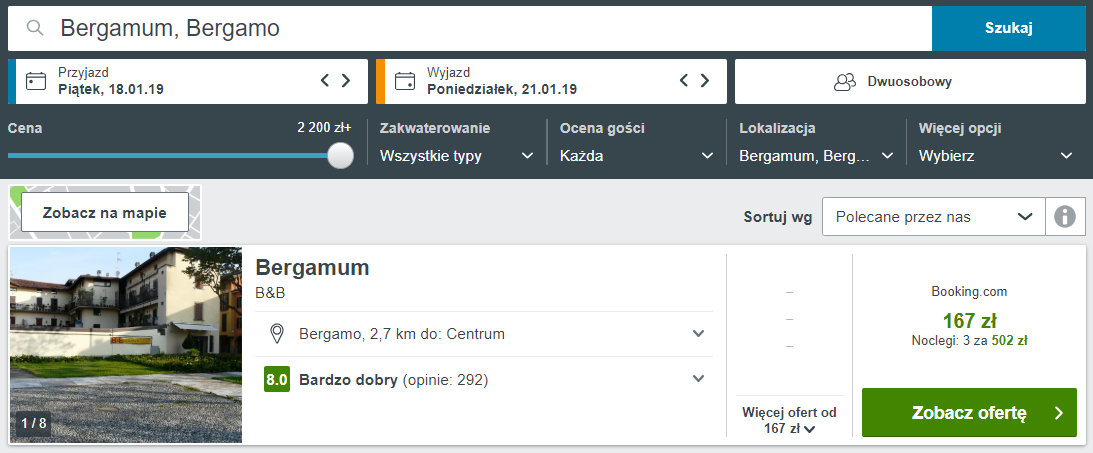Viewport: 1093px width, 453px height.
Task: Click the Zobacz na mapie button
Action: pyautogui.click(x=105, y=213)
